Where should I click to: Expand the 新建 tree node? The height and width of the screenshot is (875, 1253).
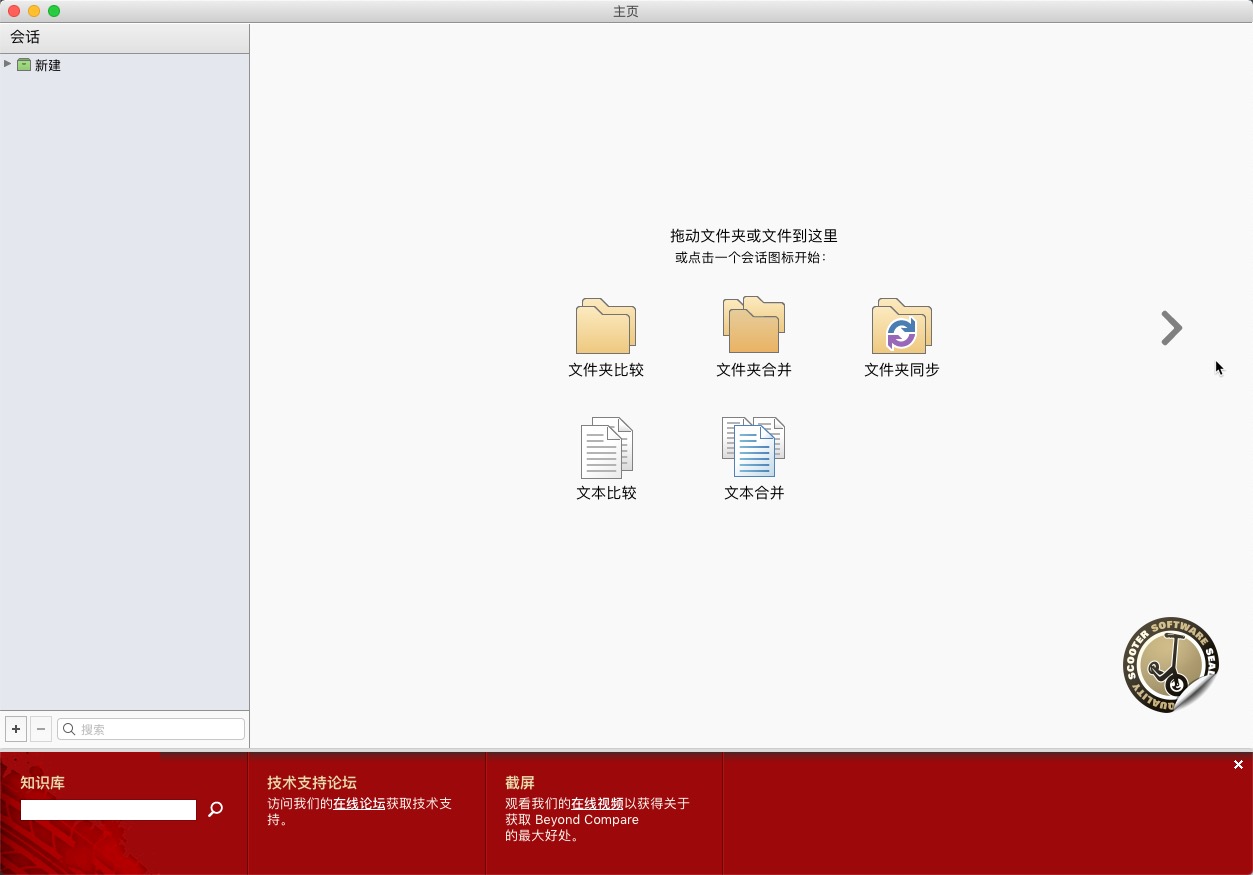(8, 64)
